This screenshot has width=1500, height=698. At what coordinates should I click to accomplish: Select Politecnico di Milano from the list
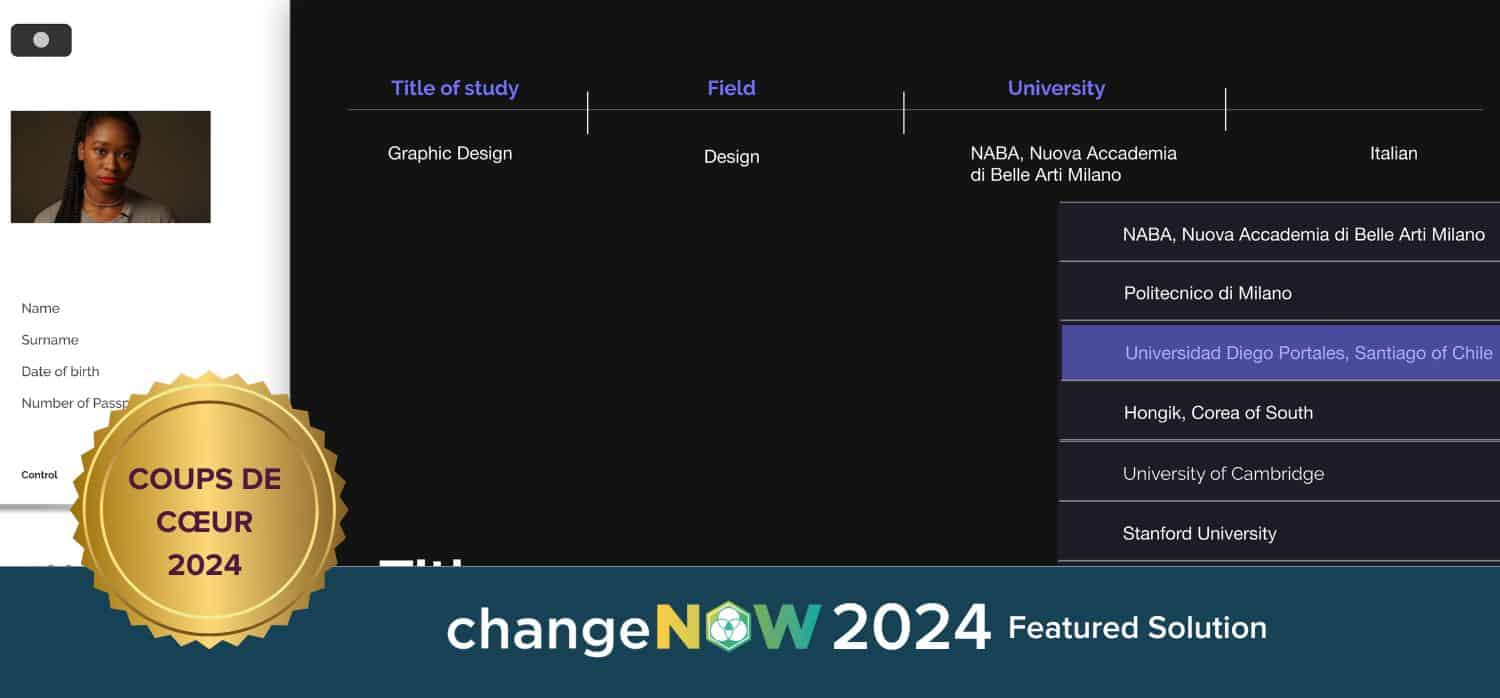coord(1207,293)
